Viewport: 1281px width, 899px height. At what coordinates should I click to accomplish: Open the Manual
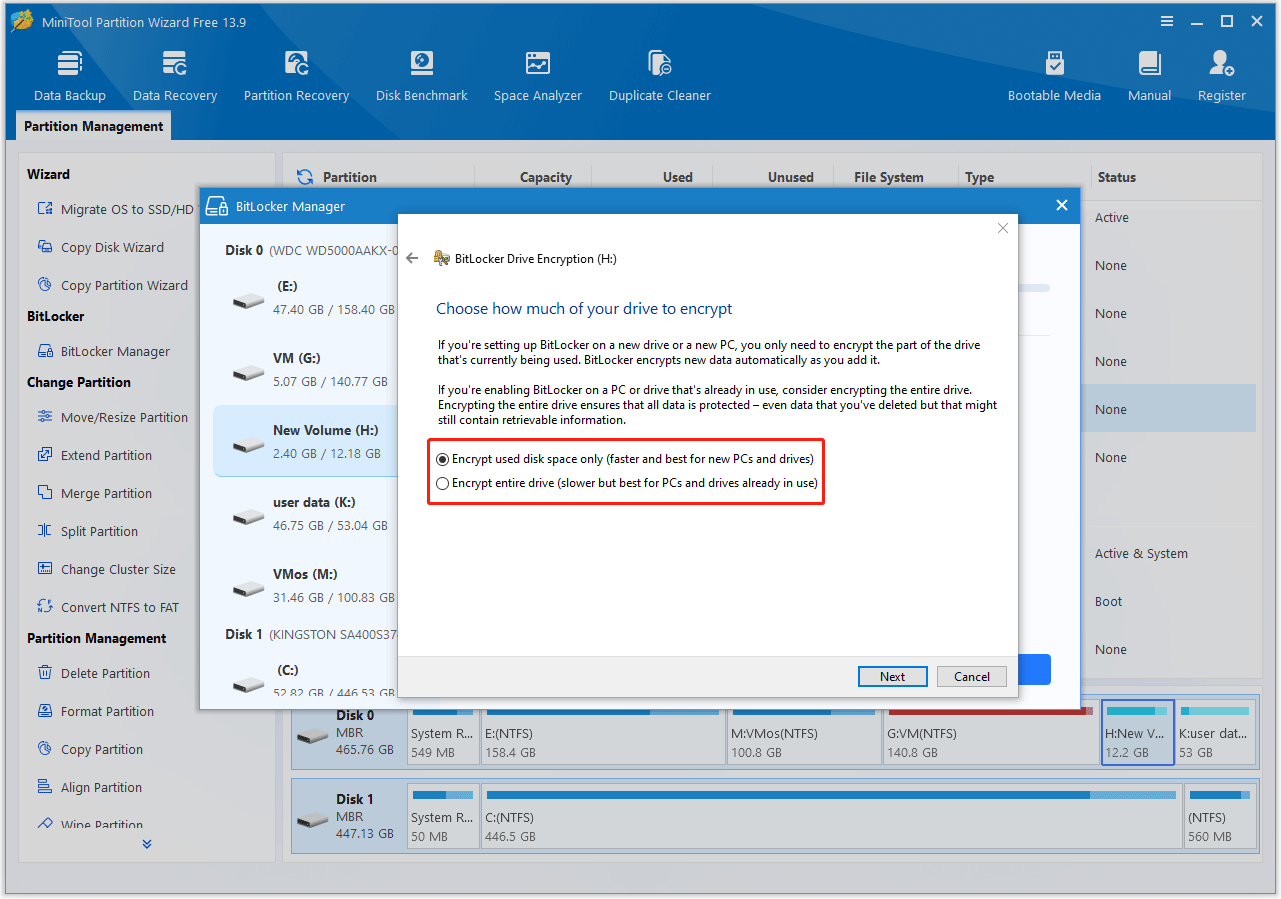pos(1150,76)
